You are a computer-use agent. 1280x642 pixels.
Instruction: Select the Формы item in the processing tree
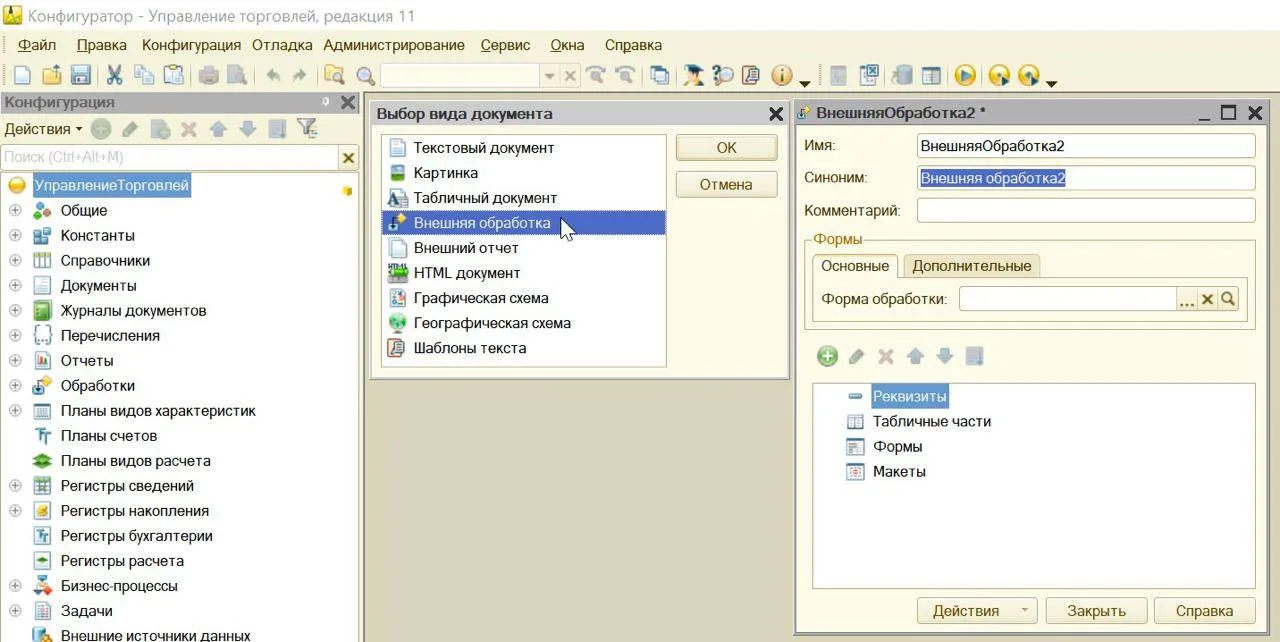tap(898, 447)
